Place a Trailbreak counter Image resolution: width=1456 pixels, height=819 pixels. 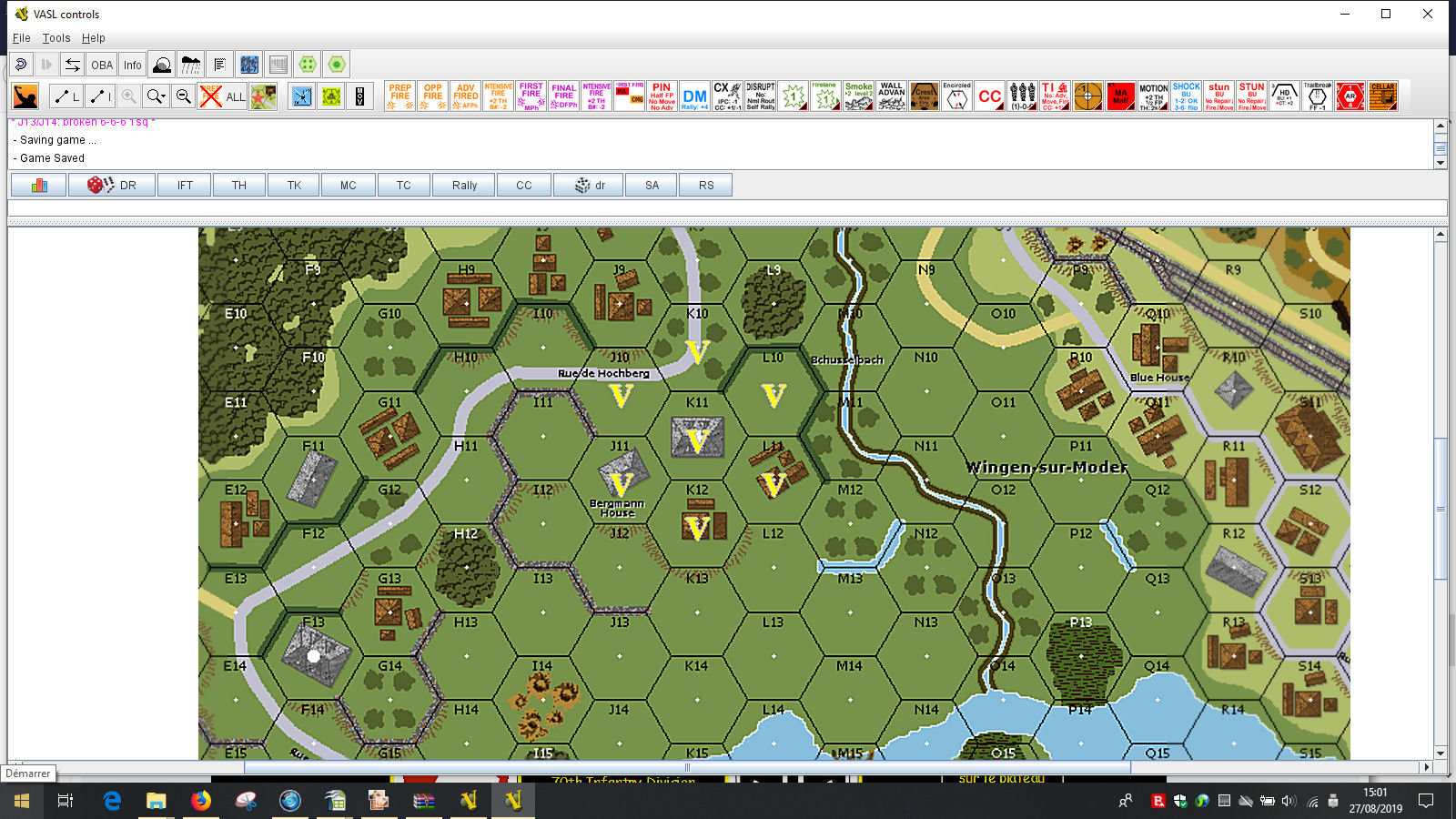click(1317, 96)
